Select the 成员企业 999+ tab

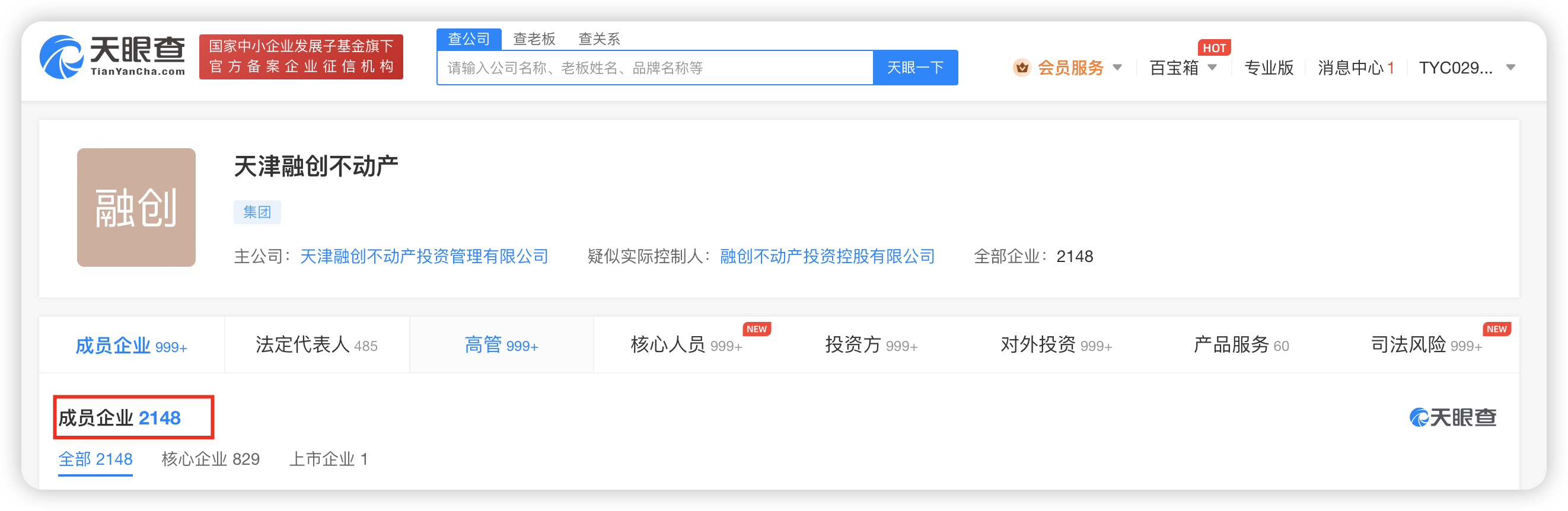pyautogui.click(x=132, y=346)
